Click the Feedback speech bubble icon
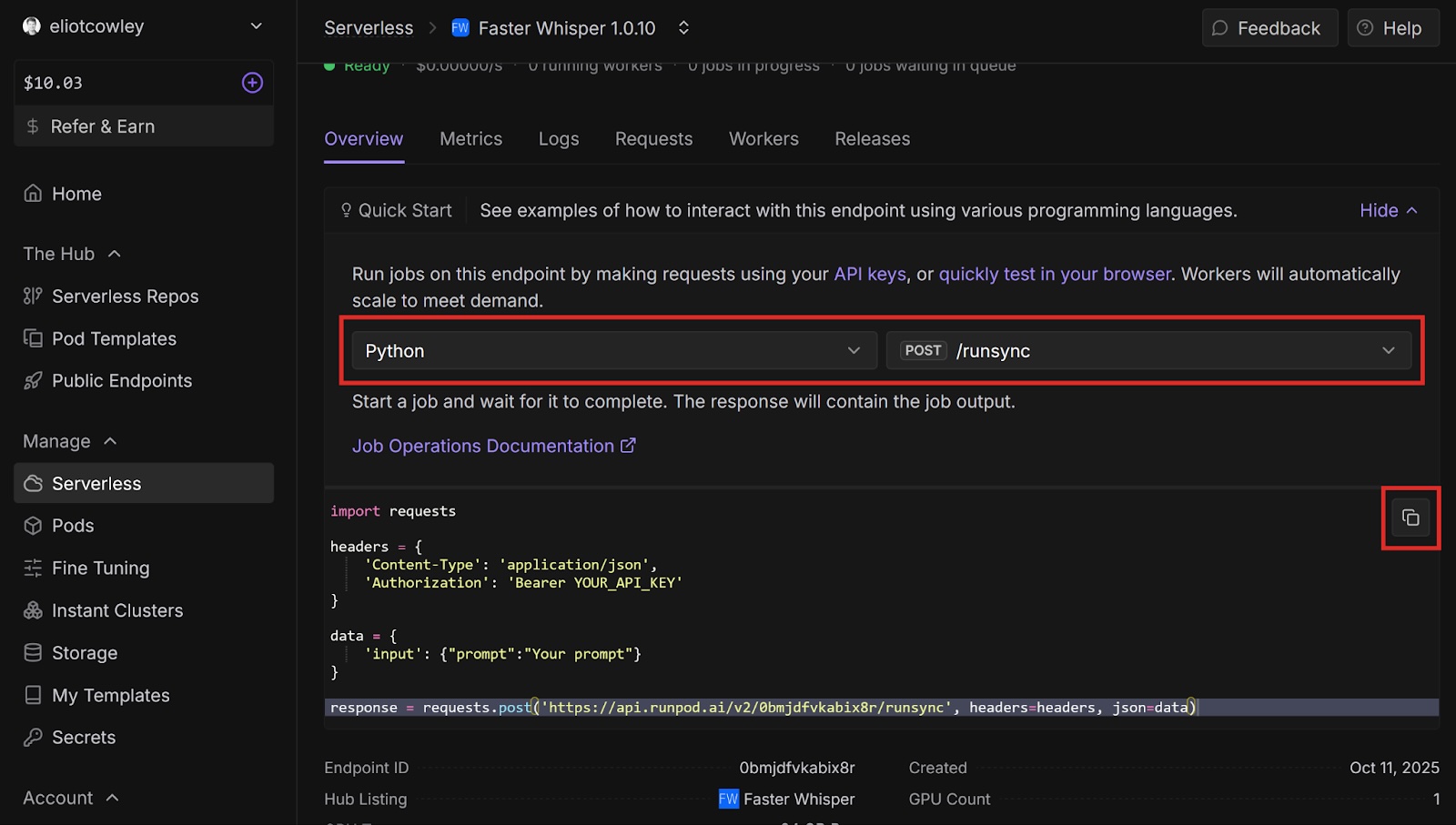This screenshot has width=1456, height=825. click(x=1220, y=28)
